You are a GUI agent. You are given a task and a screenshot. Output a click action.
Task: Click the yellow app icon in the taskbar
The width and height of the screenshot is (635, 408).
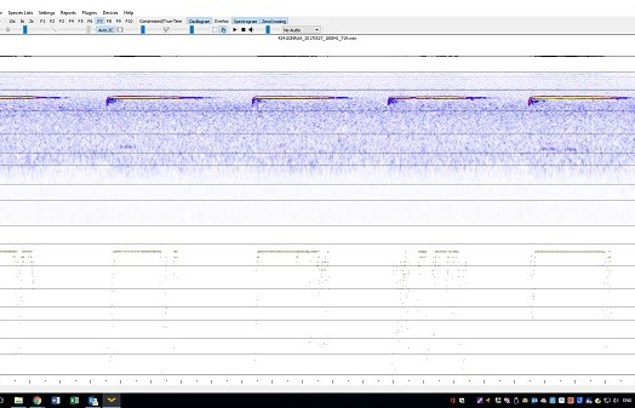pyautogui.click(x=111, y=400)
